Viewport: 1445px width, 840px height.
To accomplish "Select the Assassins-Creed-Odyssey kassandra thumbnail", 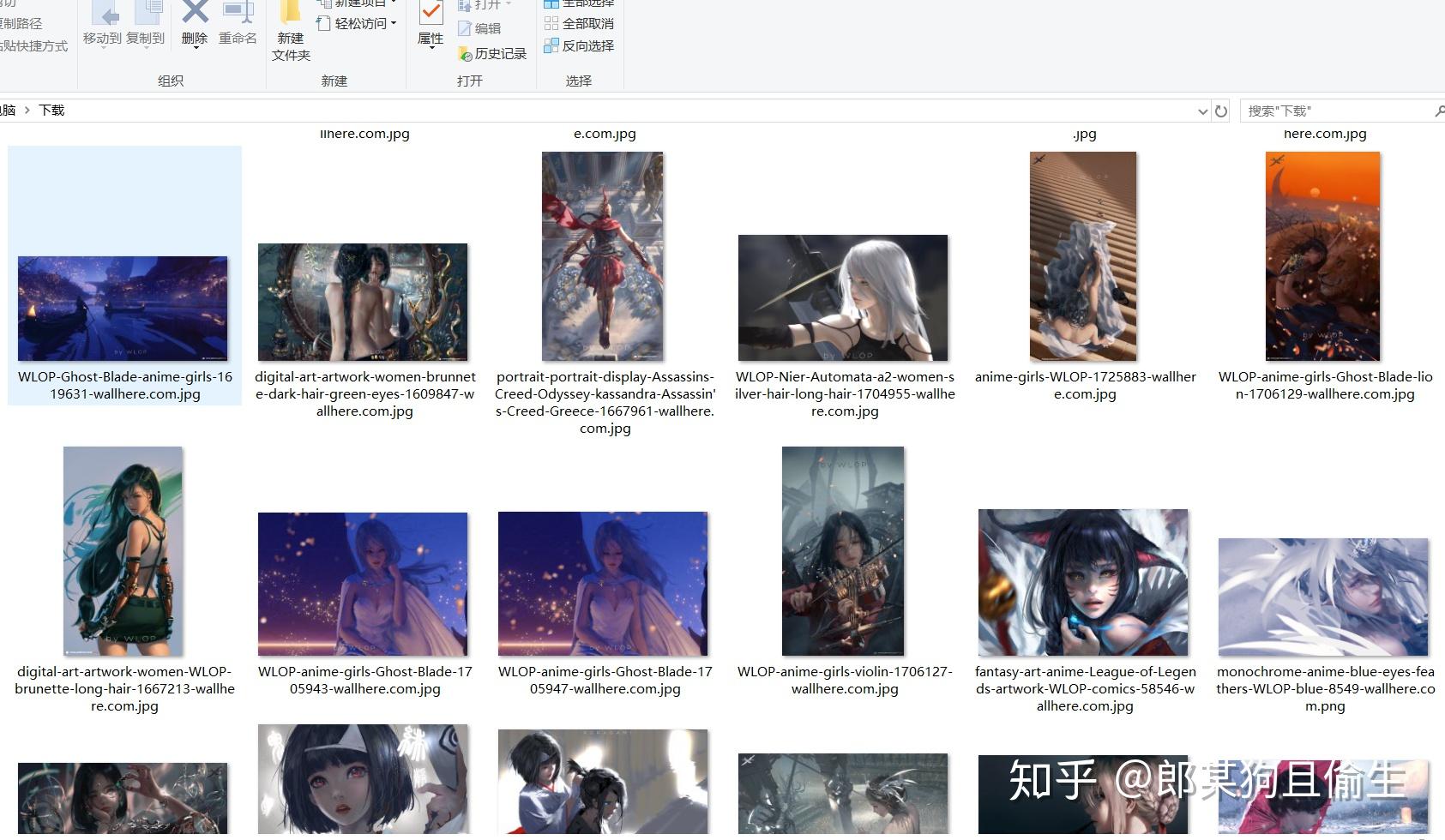I will pyautogui.click(x=603, y=256).
